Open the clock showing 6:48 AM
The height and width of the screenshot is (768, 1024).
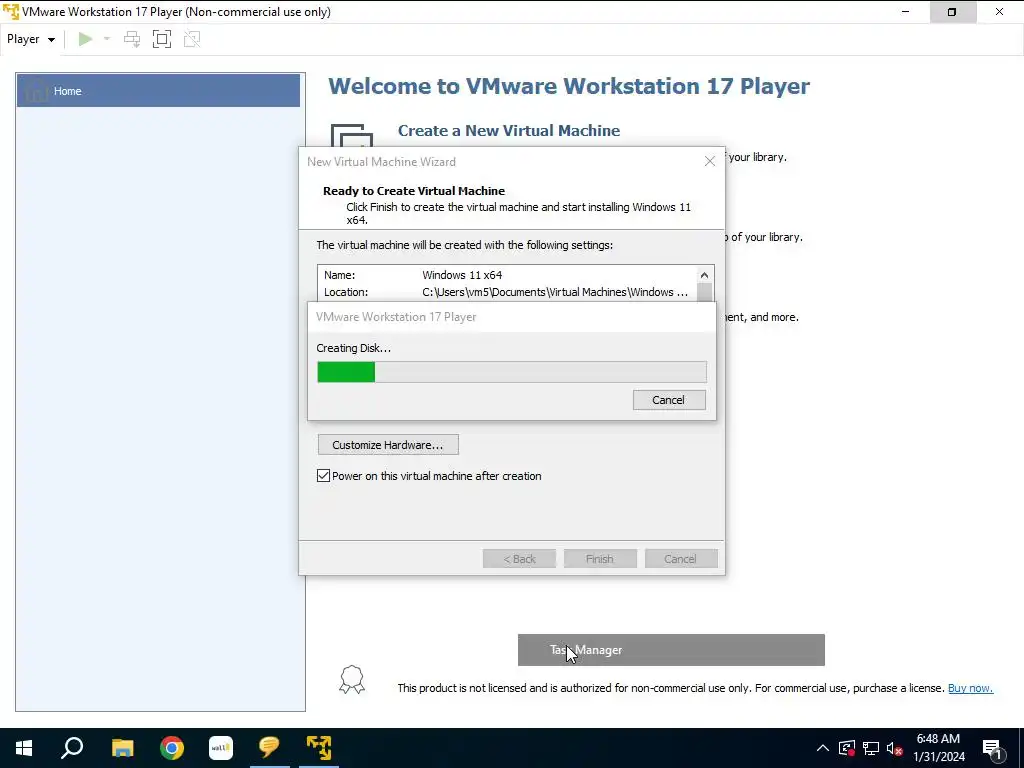938,748
